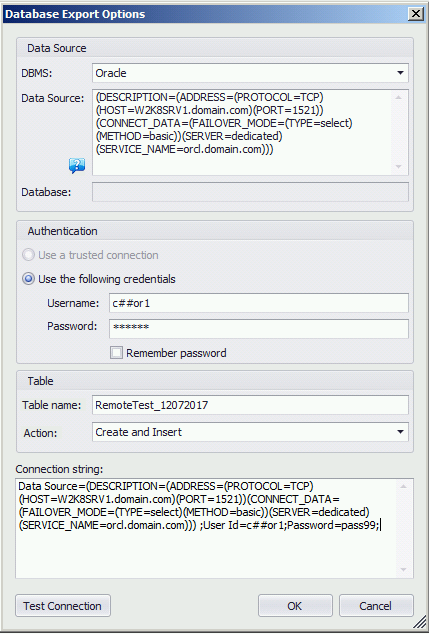Select Use a trusted connection radio

pyautogui.click(x=28, y=255)
